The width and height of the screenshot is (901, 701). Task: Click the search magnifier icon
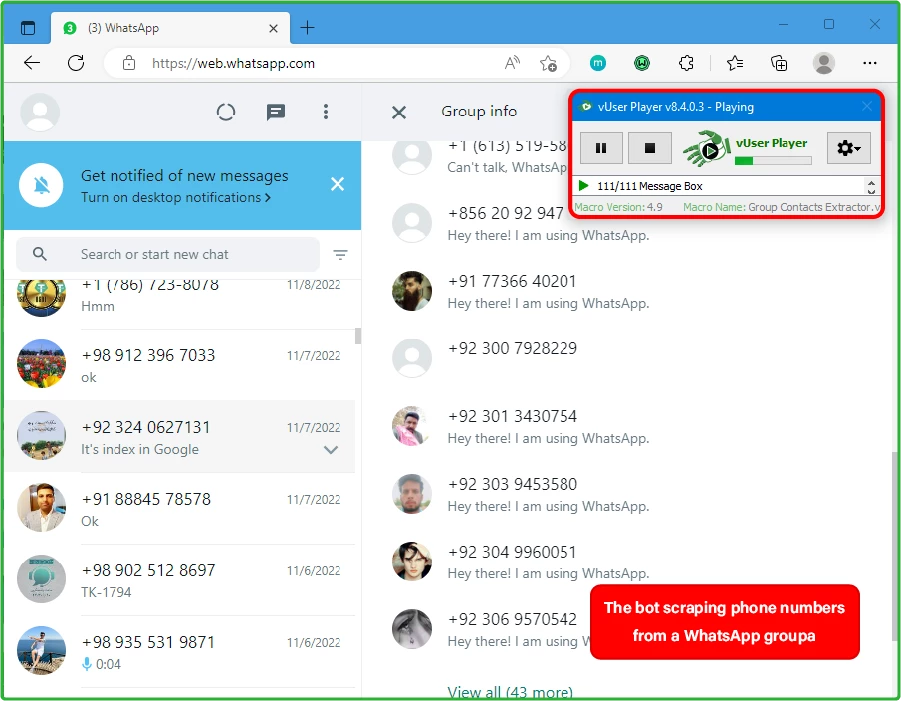point(40,253)
